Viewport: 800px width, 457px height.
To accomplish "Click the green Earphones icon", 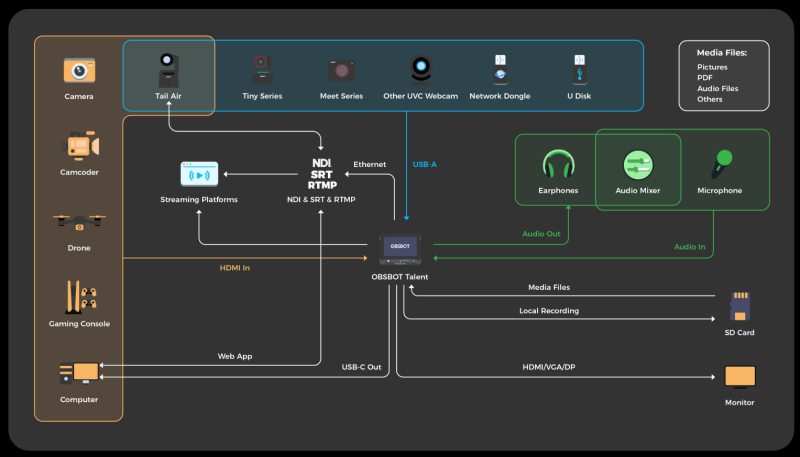I will (x=558, y=164).
